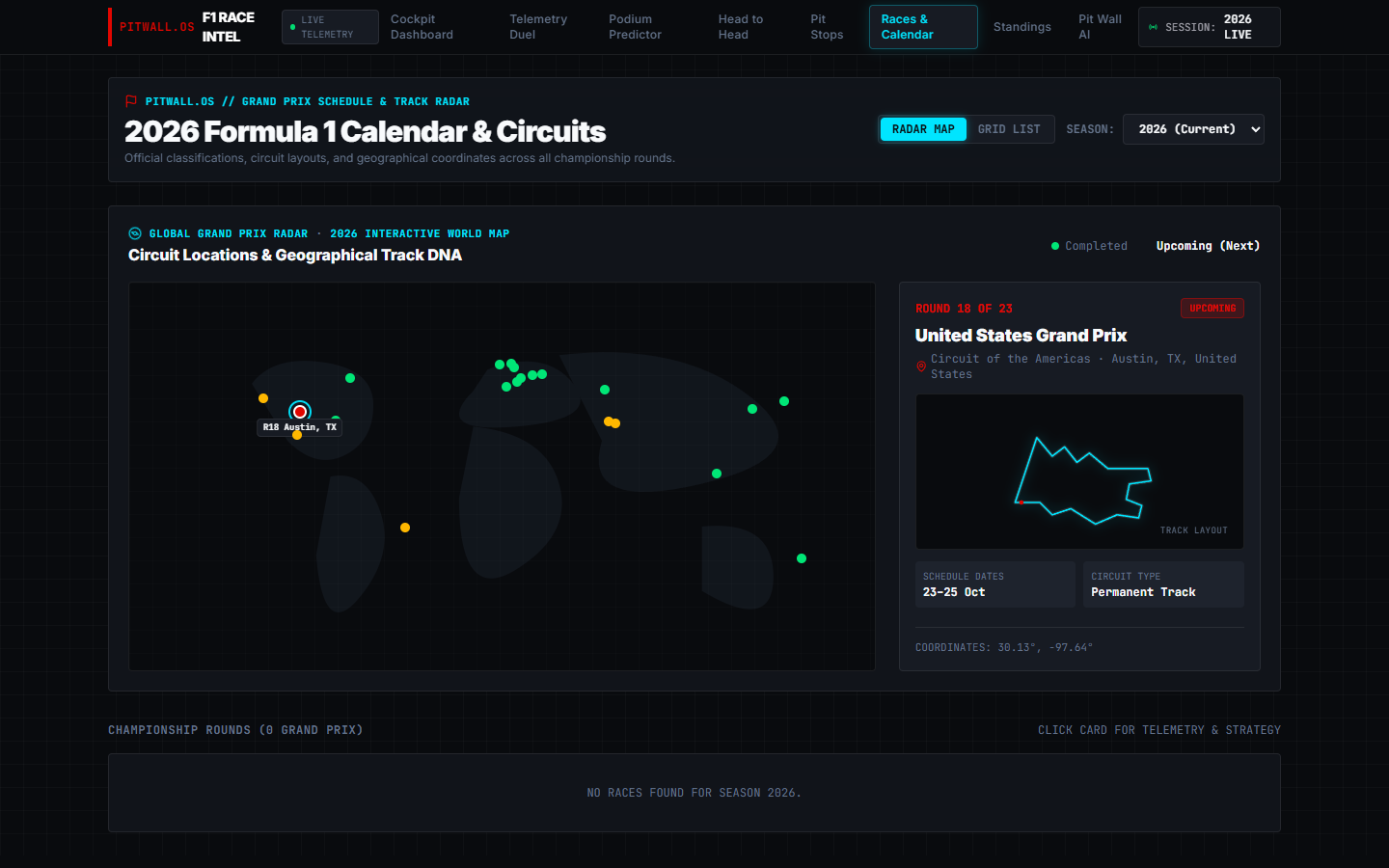Click the Completed legend item
Screen dimensions: 1389x868
tap(1089, 246)
